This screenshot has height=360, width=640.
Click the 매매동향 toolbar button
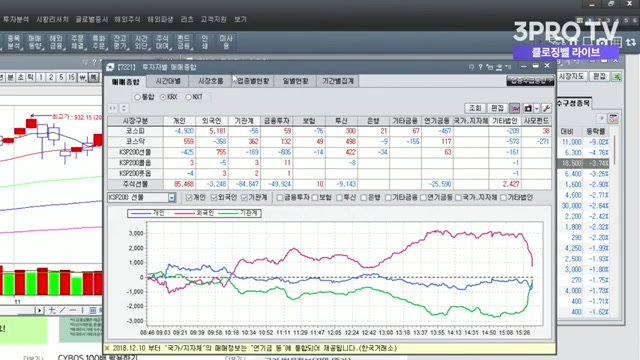(35, 42)
